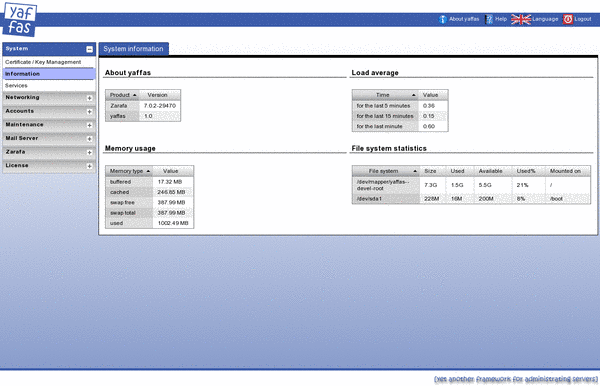Open the About yaffas info icon
Screen dimensions: 600x386
tap(443, 19)
